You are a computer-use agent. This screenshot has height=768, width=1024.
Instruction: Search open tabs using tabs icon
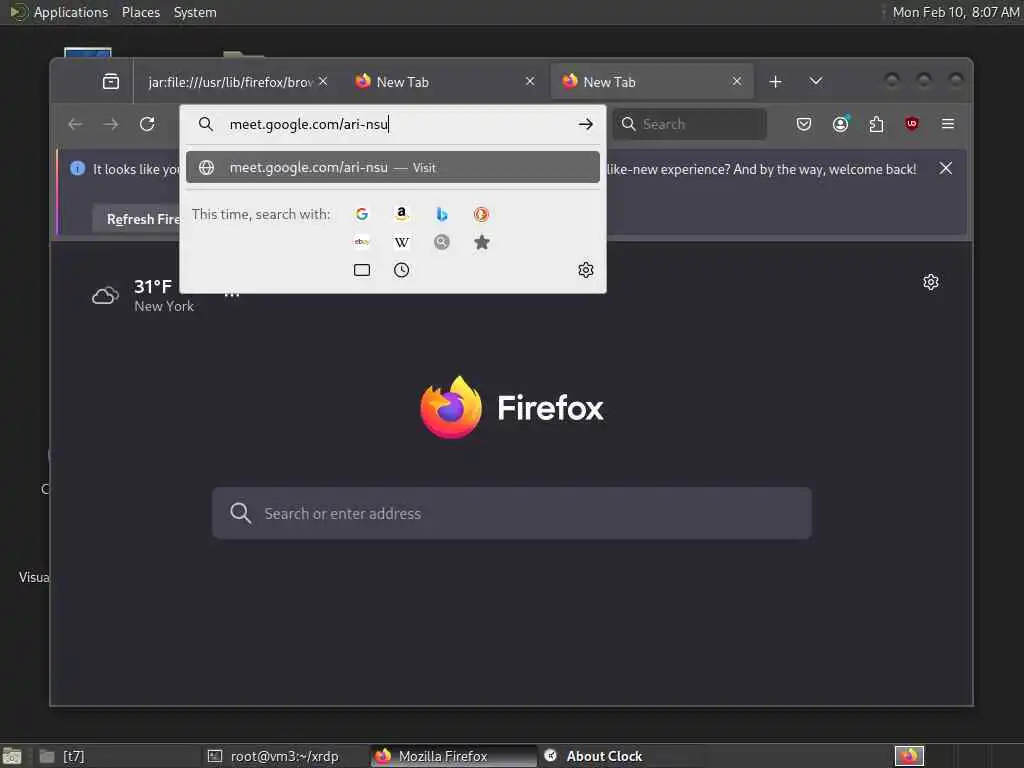pos(362,270)
